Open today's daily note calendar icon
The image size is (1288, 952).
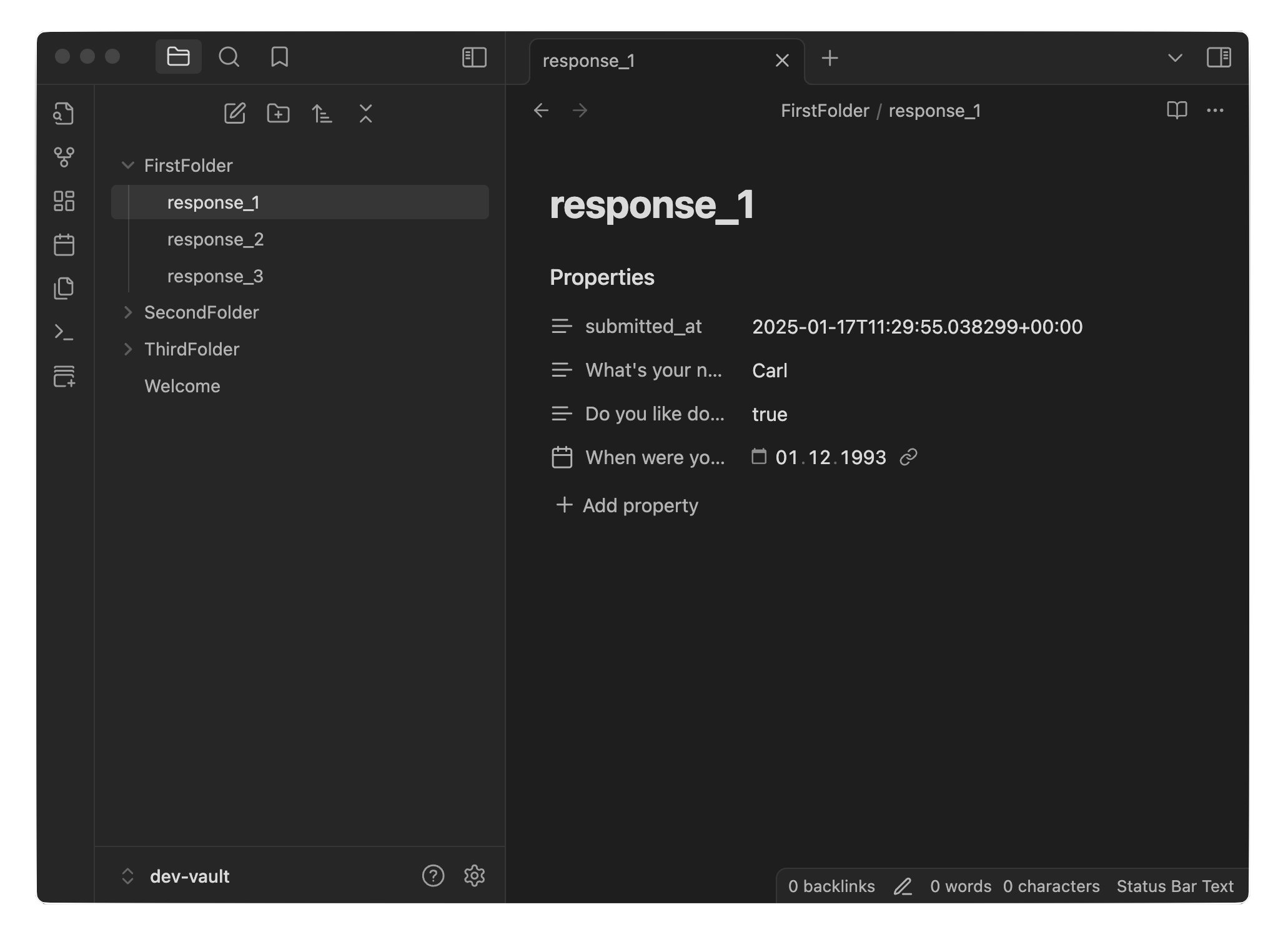tap(64, 245)
